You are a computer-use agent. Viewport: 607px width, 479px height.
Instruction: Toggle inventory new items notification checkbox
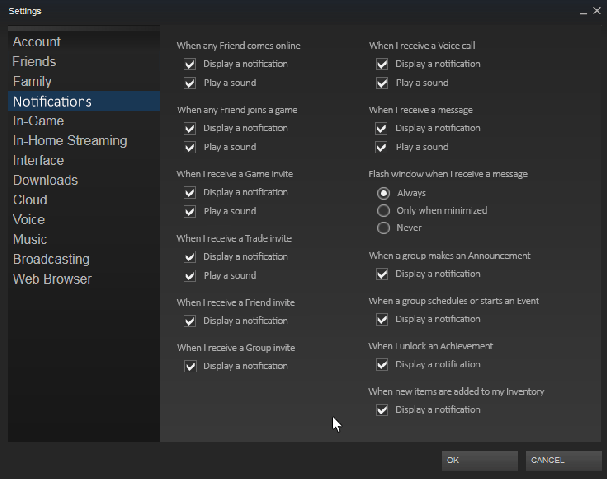pos(382,410)
